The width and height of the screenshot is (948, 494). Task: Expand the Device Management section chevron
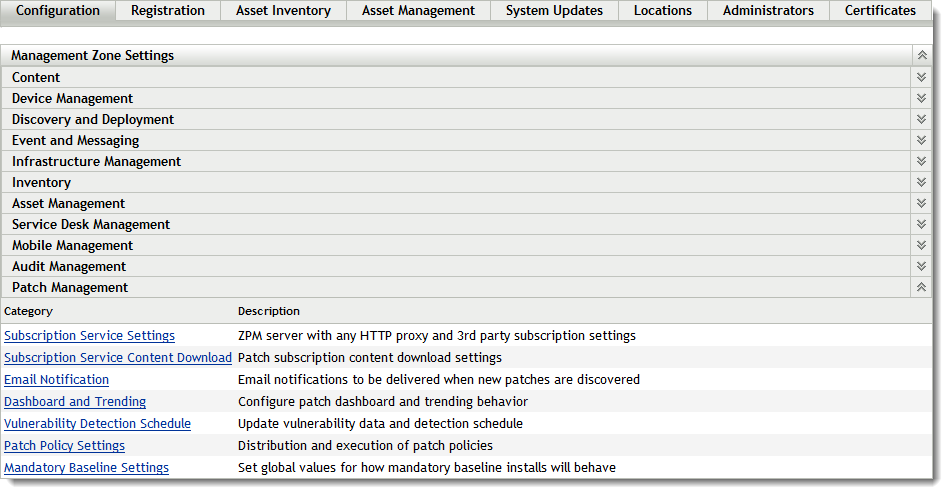coord(921,98)
